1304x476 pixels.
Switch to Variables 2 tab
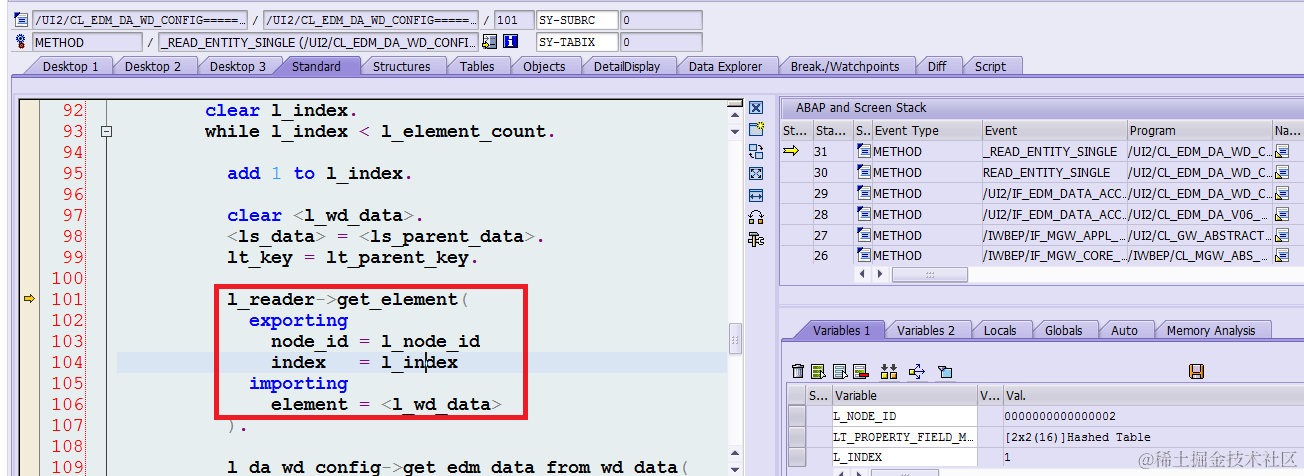point(926,330)
